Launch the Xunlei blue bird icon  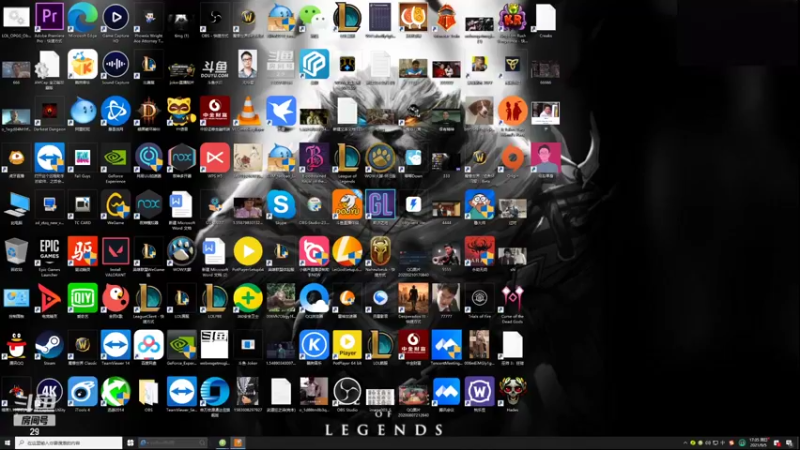pos(281,111)
